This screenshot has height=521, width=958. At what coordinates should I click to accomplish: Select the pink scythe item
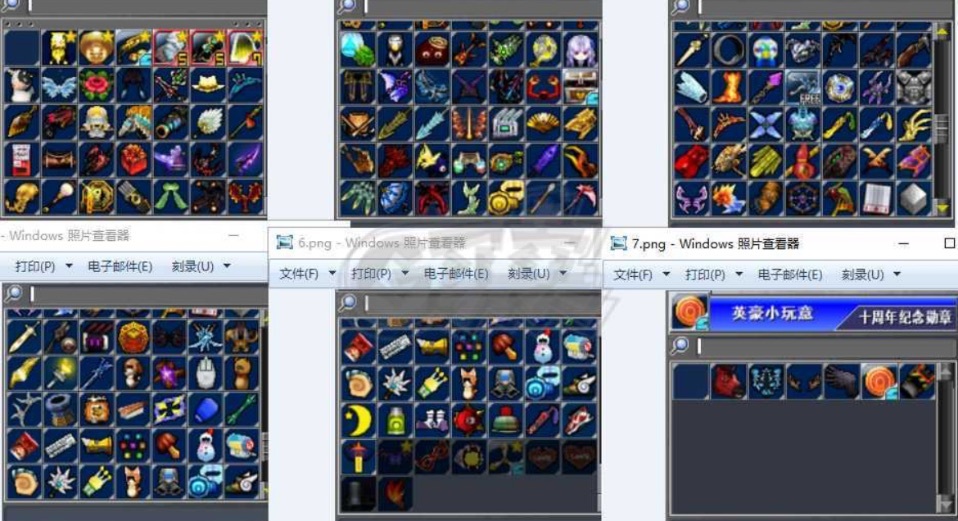580,198
